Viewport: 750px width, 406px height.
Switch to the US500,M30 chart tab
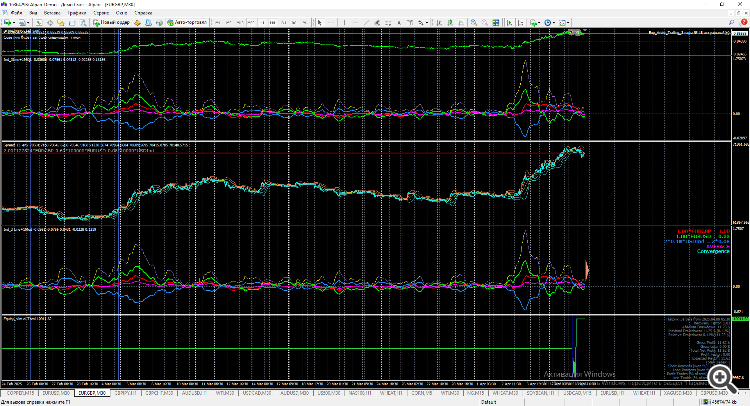click(x=329, y=393)
